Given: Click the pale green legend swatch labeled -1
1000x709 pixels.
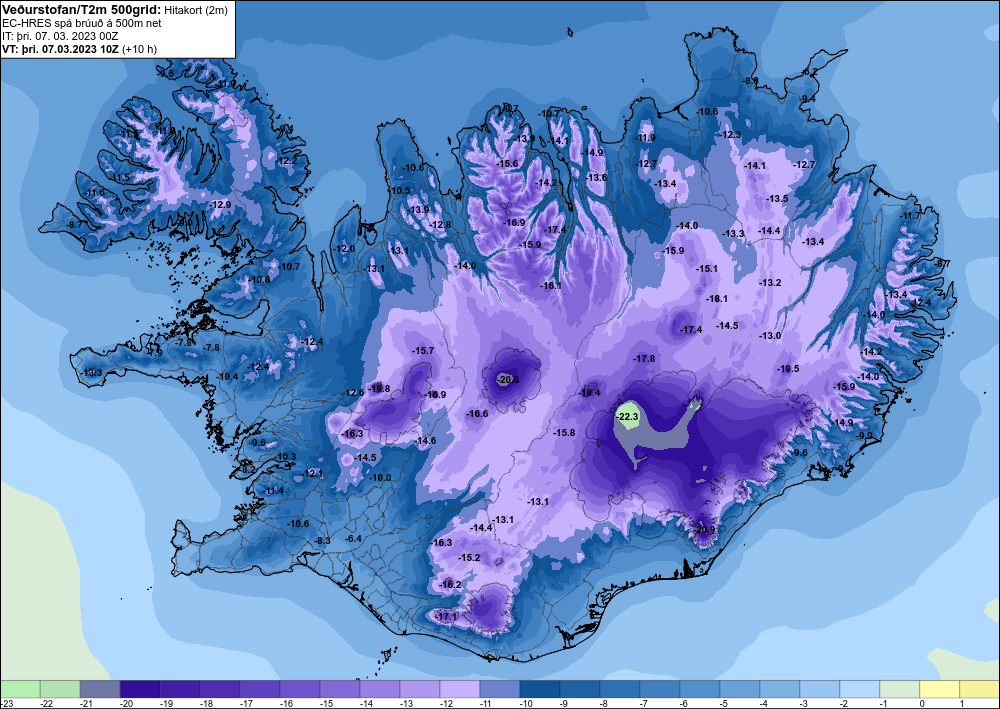Looking at the screenshot, I should coord(900,689).
